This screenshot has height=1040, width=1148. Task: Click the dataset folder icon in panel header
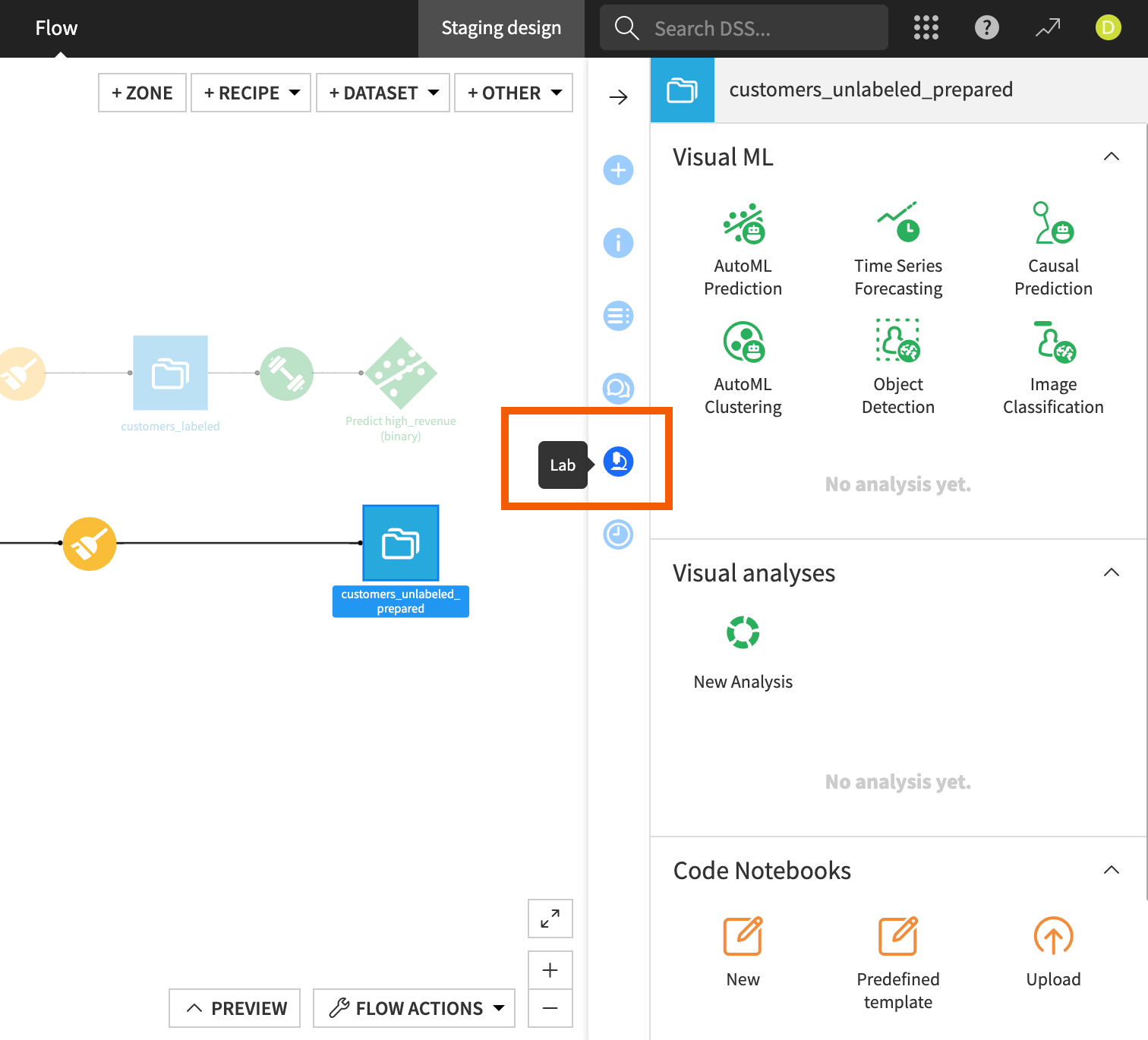(682, 90)
